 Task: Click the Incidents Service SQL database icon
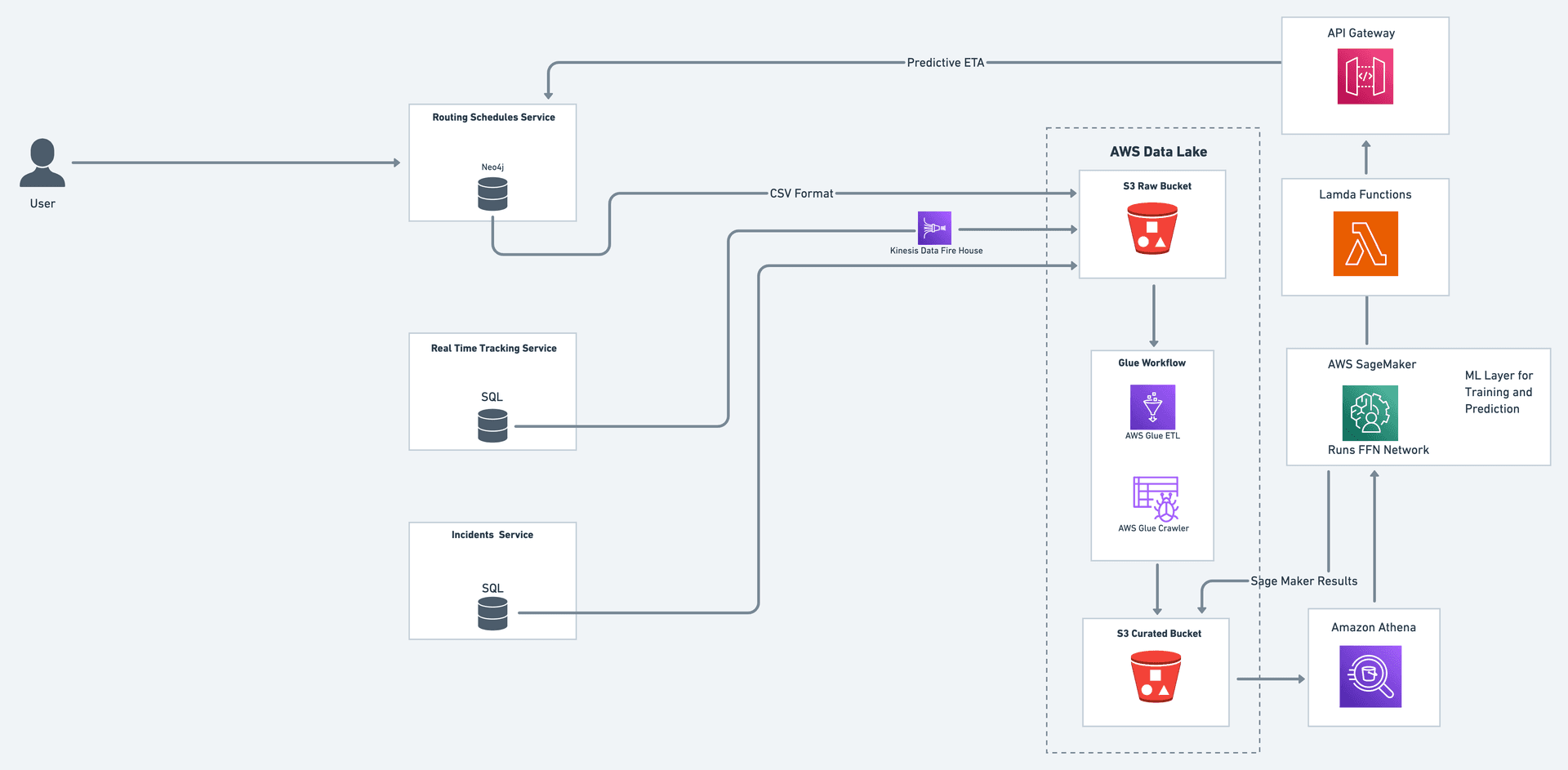(x=492, y=613)
